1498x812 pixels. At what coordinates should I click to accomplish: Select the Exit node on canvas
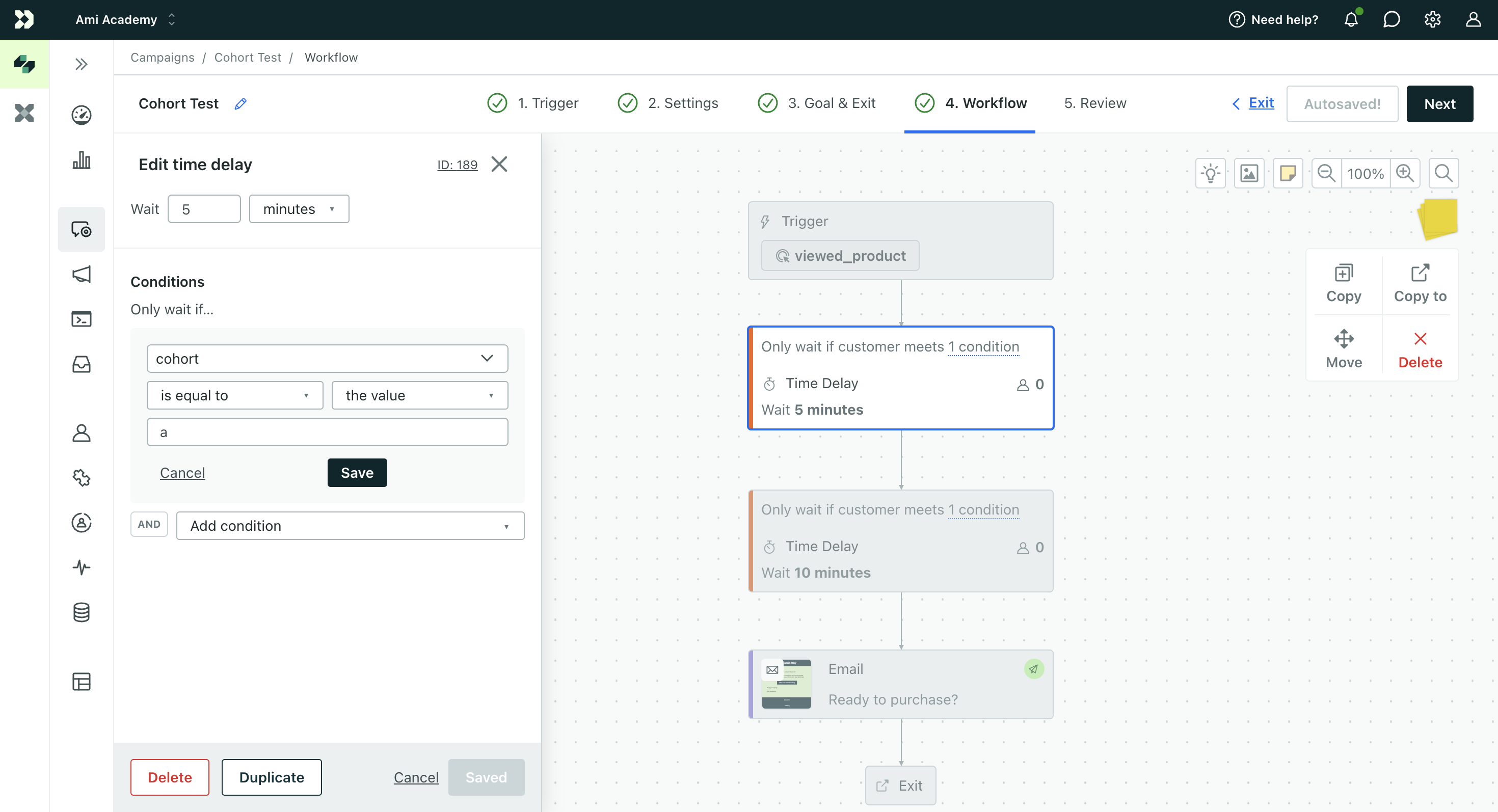pyautogui.click(x=900, y=786)
